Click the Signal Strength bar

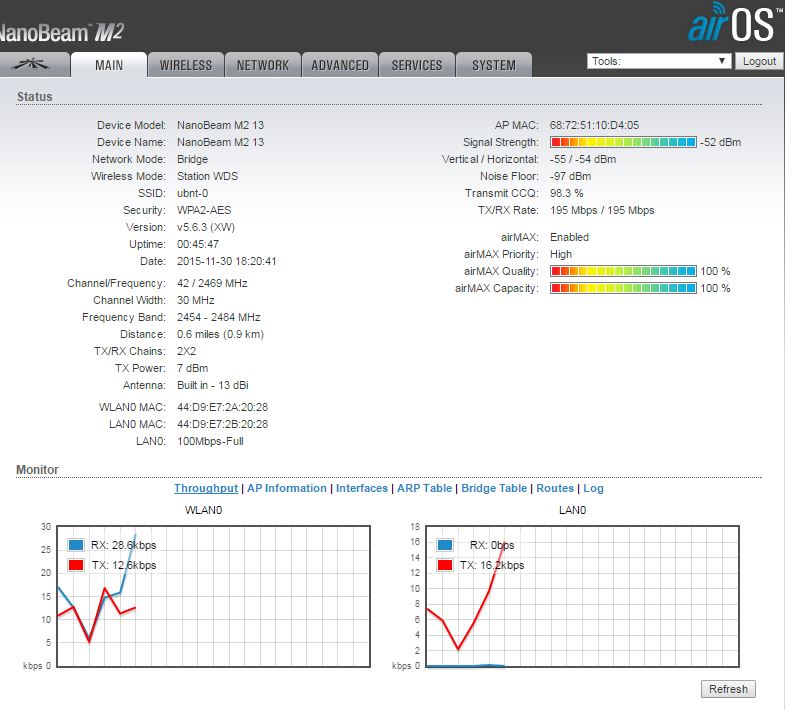click(x=623, y=142)
